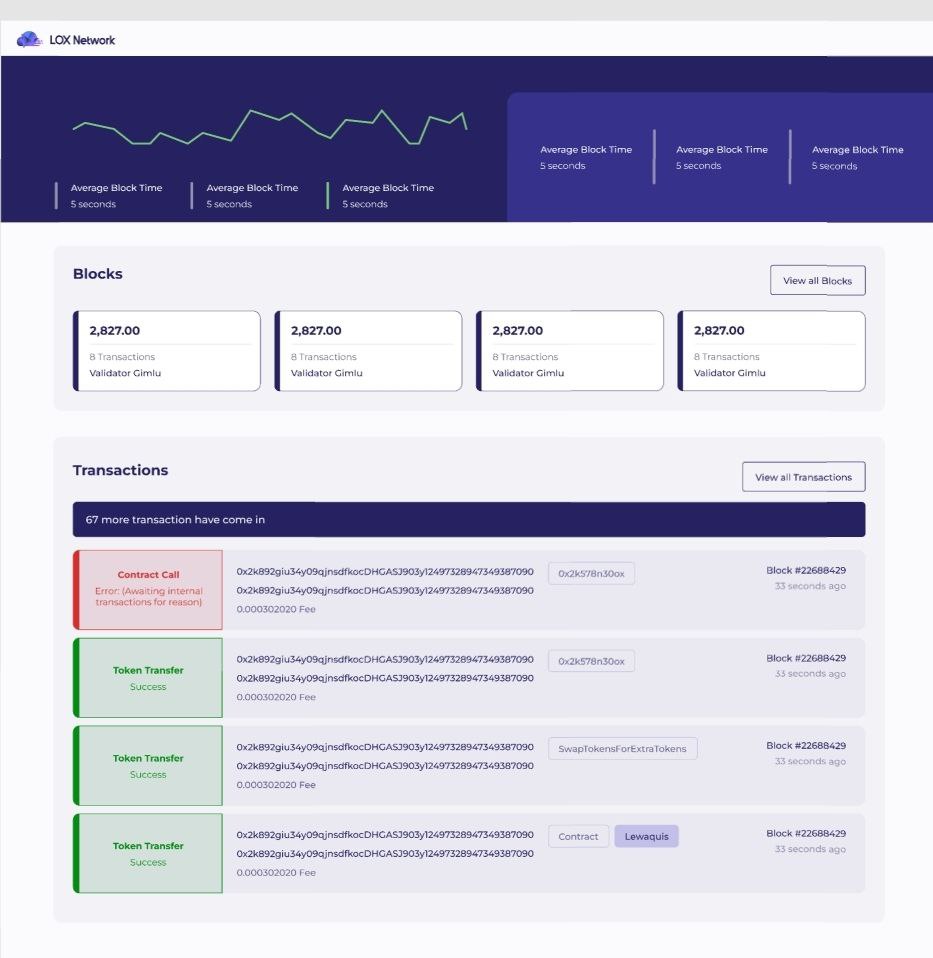Select the SwapTokensForExtraTokens method tag
933x958 pixels.
[x=622, y=749]
